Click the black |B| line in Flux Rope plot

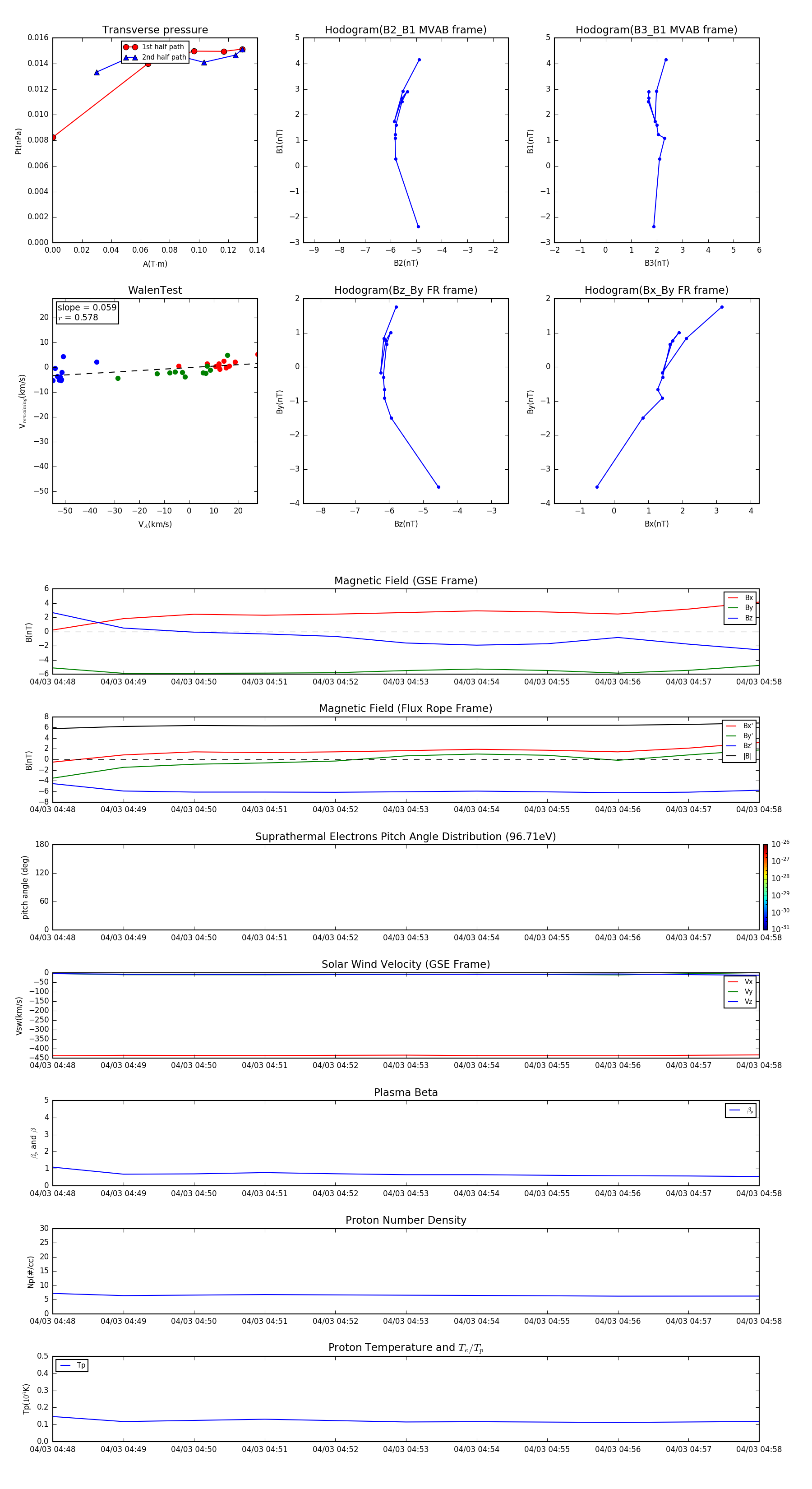pos(406,726)
